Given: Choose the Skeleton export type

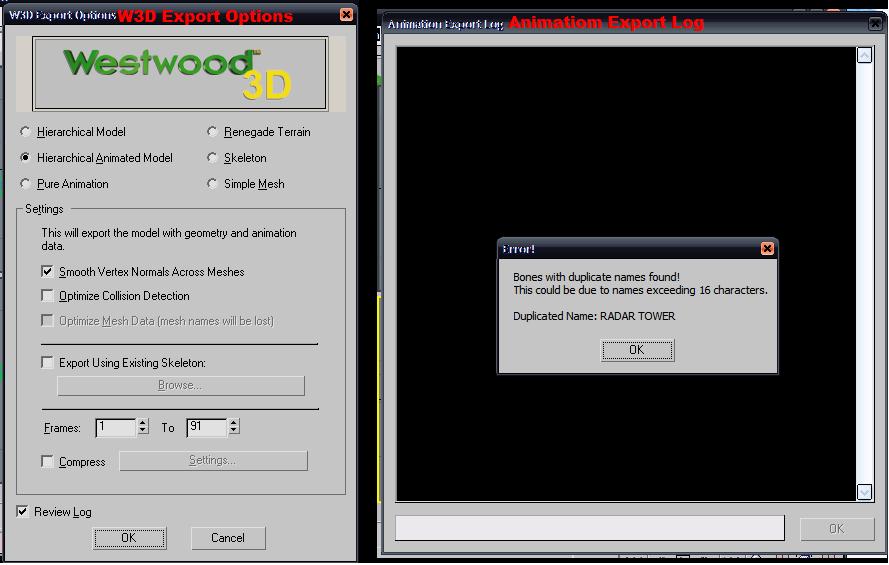Looking at the screenshot, I should pyautogui.click(x=212, y=158).
